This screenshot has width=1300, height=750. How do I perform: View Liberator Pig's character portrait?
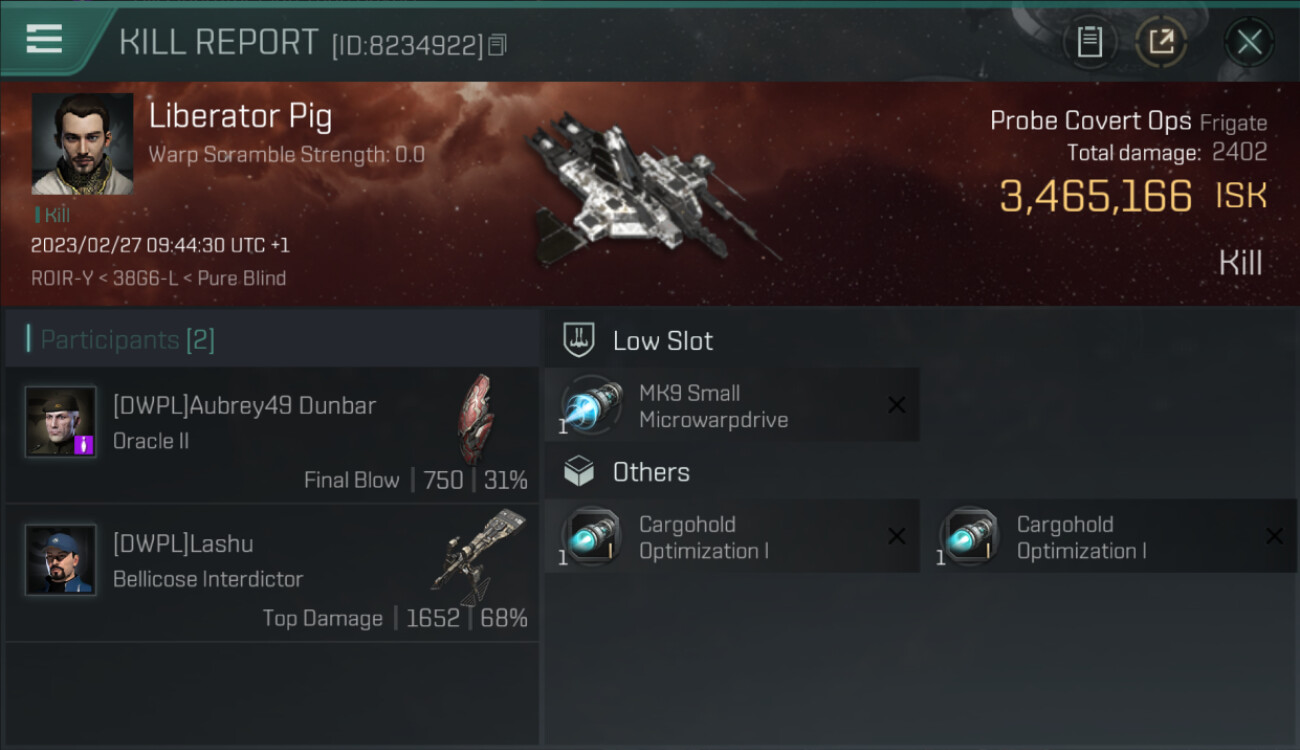pos(82,143)
